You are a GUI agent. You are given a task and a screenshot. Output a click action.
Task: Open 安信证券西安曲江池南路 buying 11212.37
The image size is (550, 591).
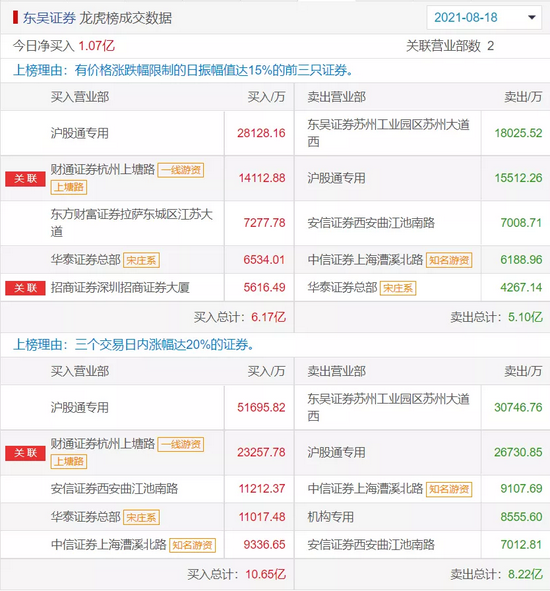114,489
